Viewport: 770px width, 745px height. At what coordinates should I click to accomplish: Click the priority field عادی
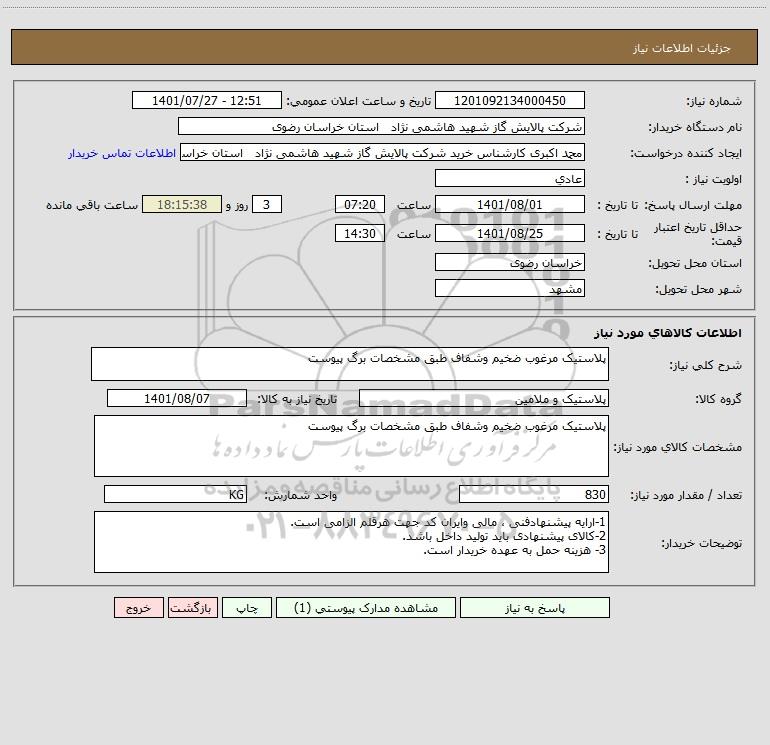click(x=510, y=179)
